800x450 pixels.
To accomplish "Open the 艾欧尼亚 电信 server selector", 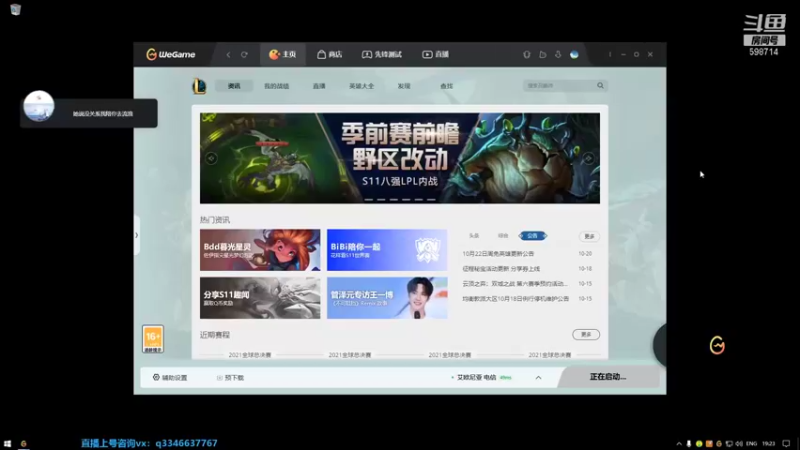I will tap(481, 378).
